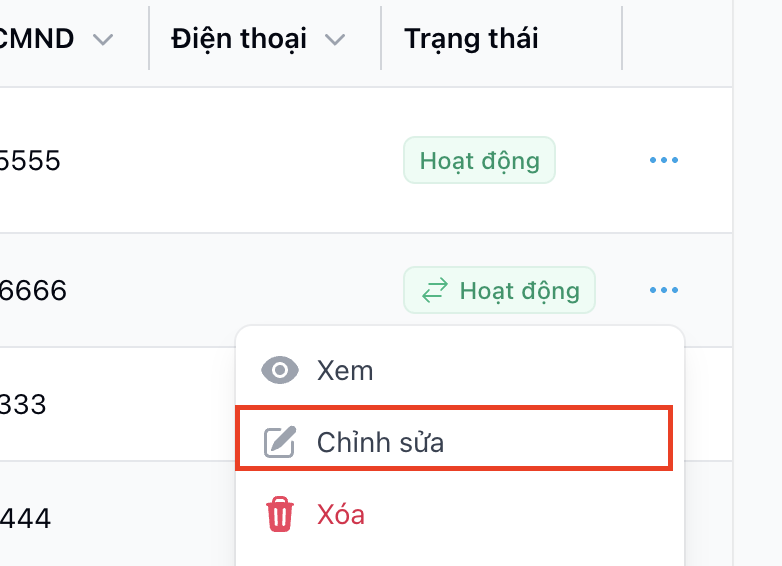Screen dimensions: 782x566
Task: Select the cell ending in 333
Action: (24, 404)
